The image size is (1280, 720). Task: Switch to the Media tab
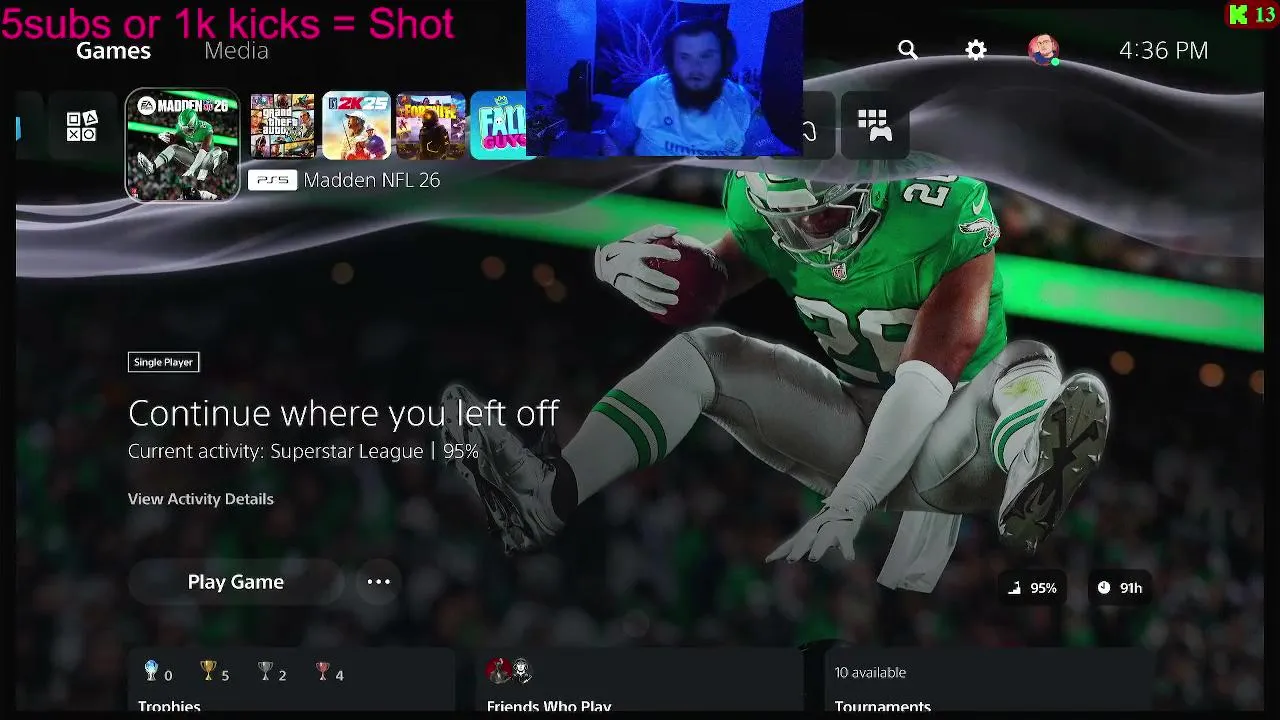tap(236, 50)
